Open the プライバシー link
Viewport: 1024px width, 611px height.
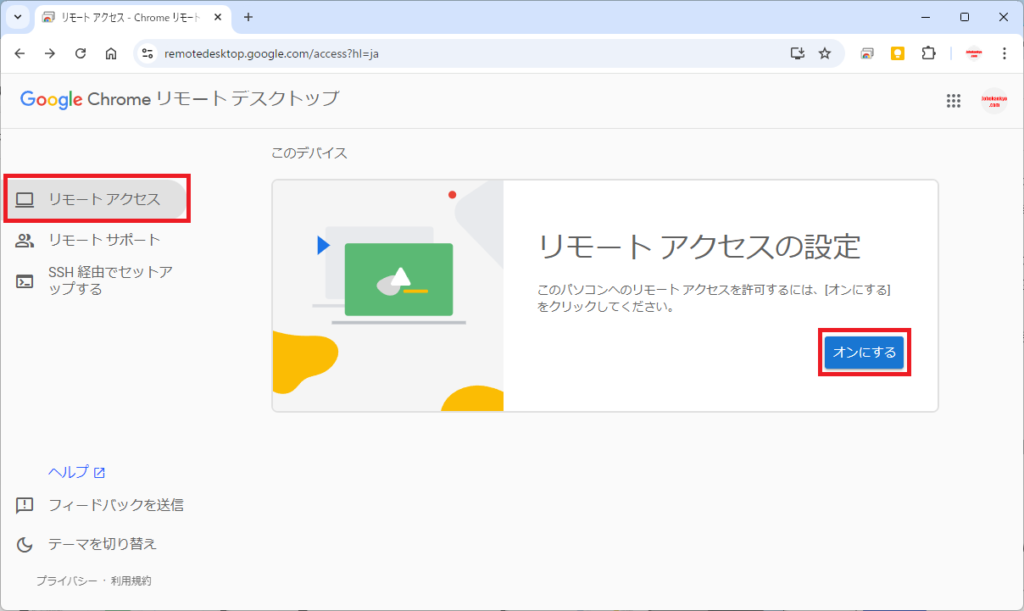[66, 581]
